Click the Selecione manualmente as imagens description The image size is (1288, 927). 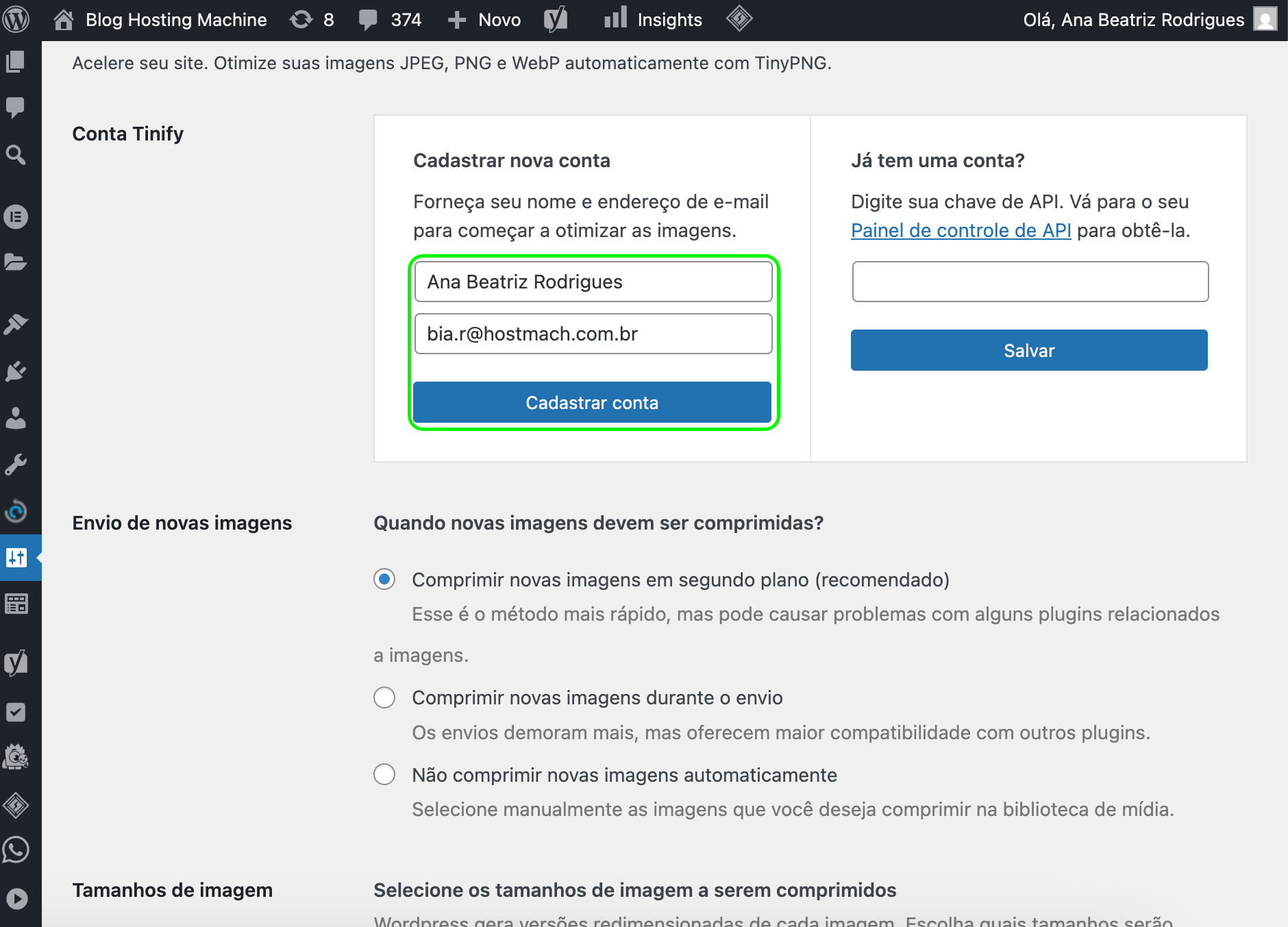[x=793, y=809]
